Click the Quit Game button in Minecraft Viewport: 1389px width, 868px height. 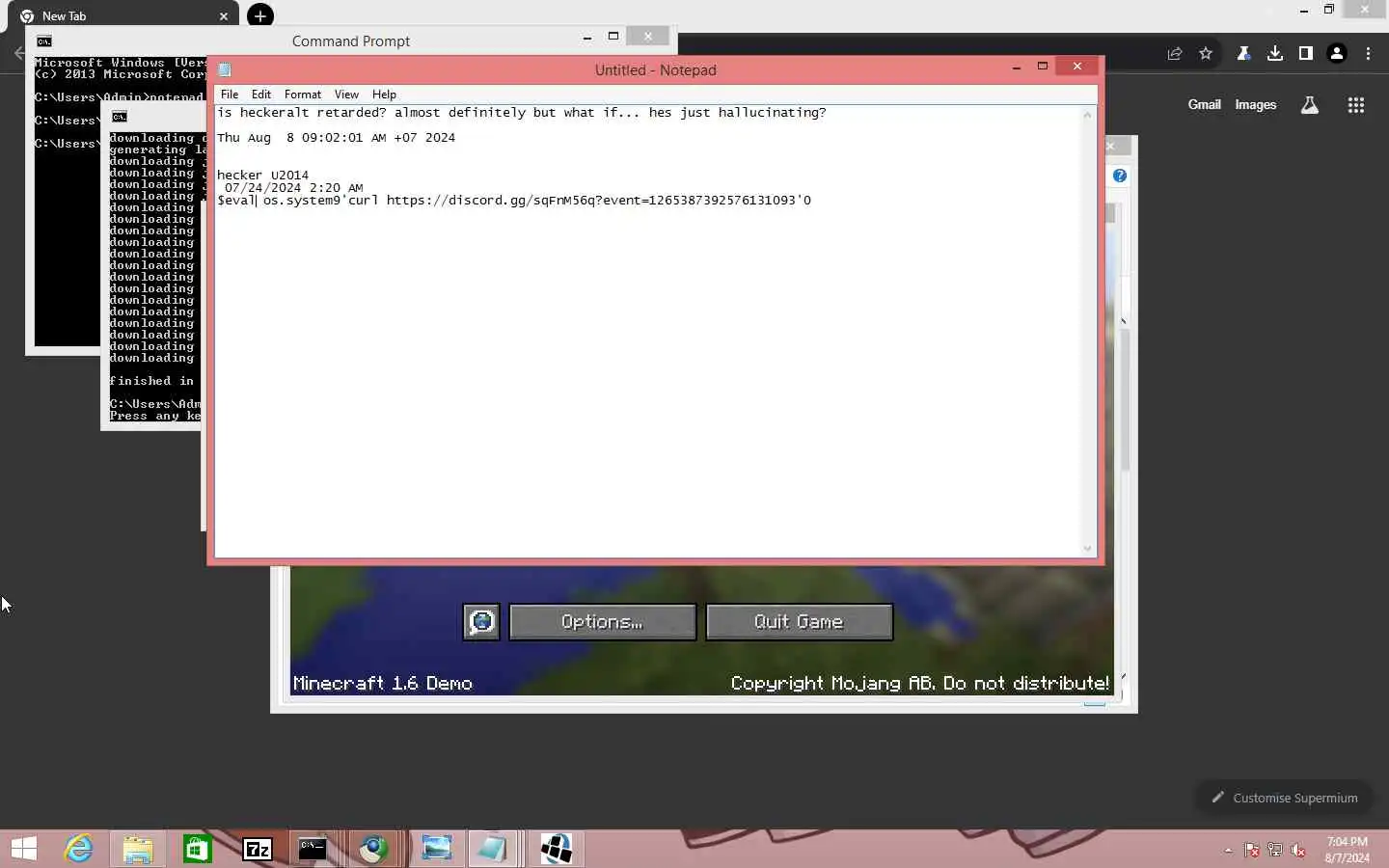pos(799,622)
